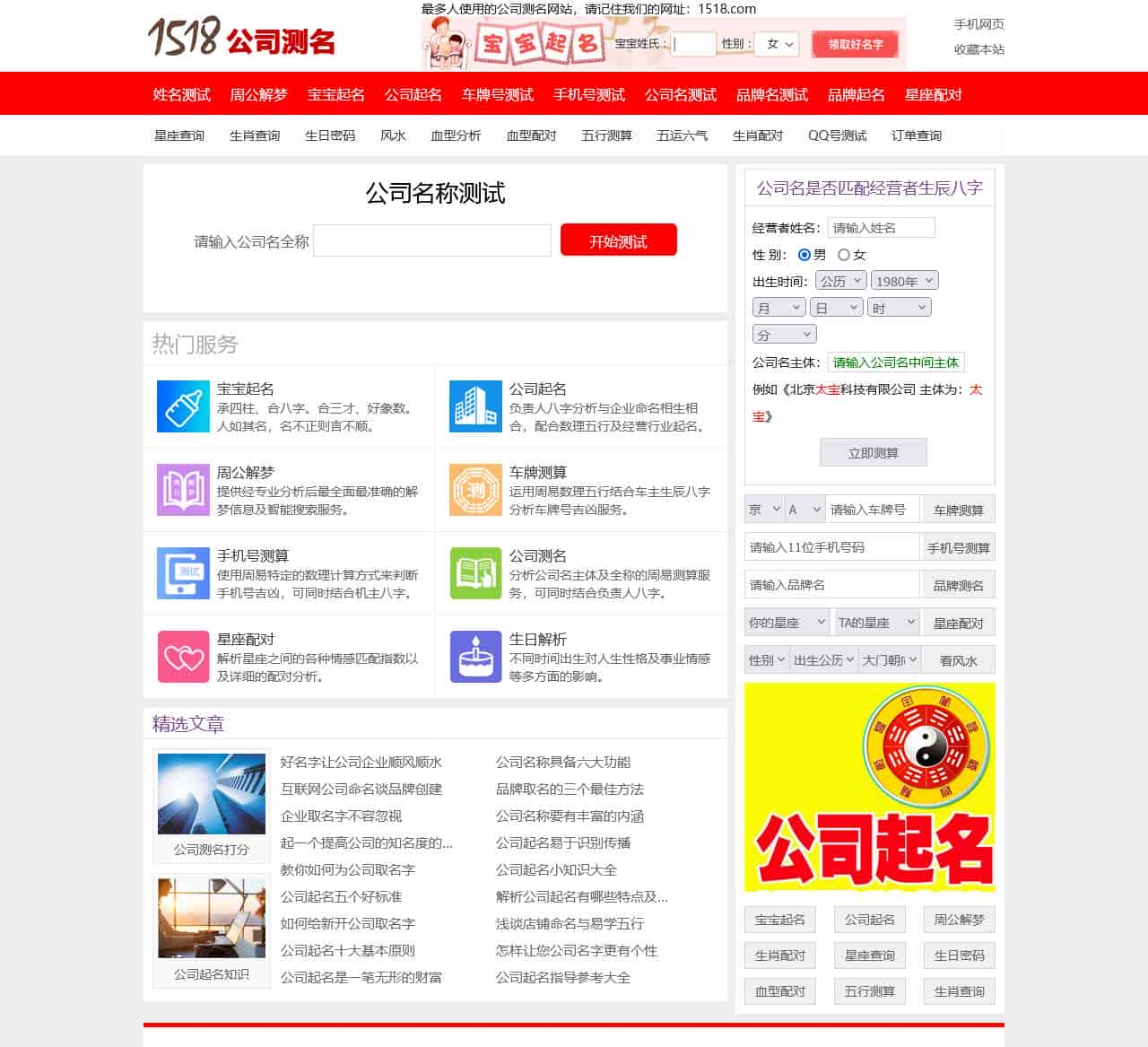Expand the 公历 calendar type dropdown
Viewport: 1148px width, 1047px height.
[x=840, y=281]
